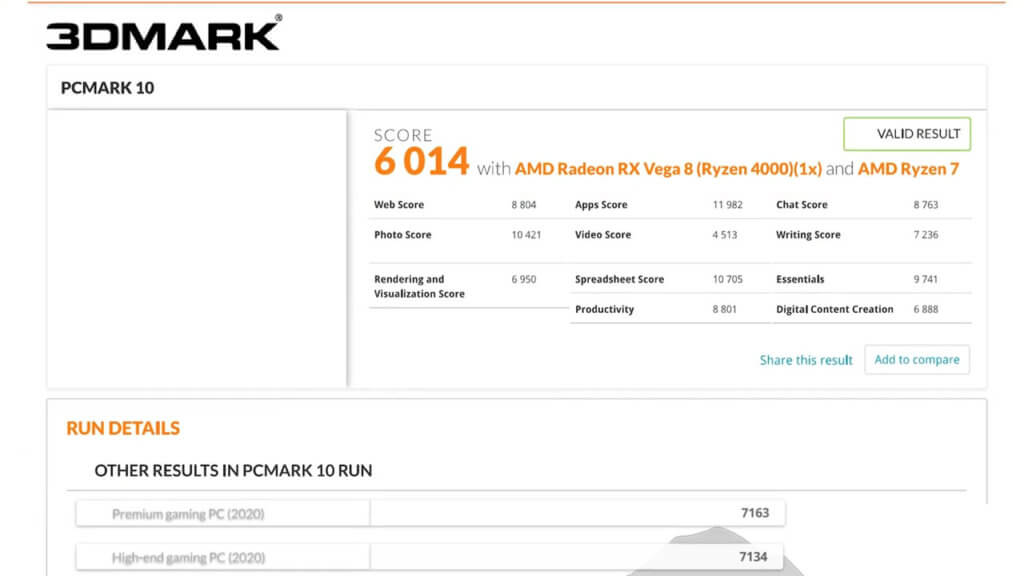Viewport: 1024px width, 576px height.
Task: Click the Writing Score label
Action: pos(808,234)
